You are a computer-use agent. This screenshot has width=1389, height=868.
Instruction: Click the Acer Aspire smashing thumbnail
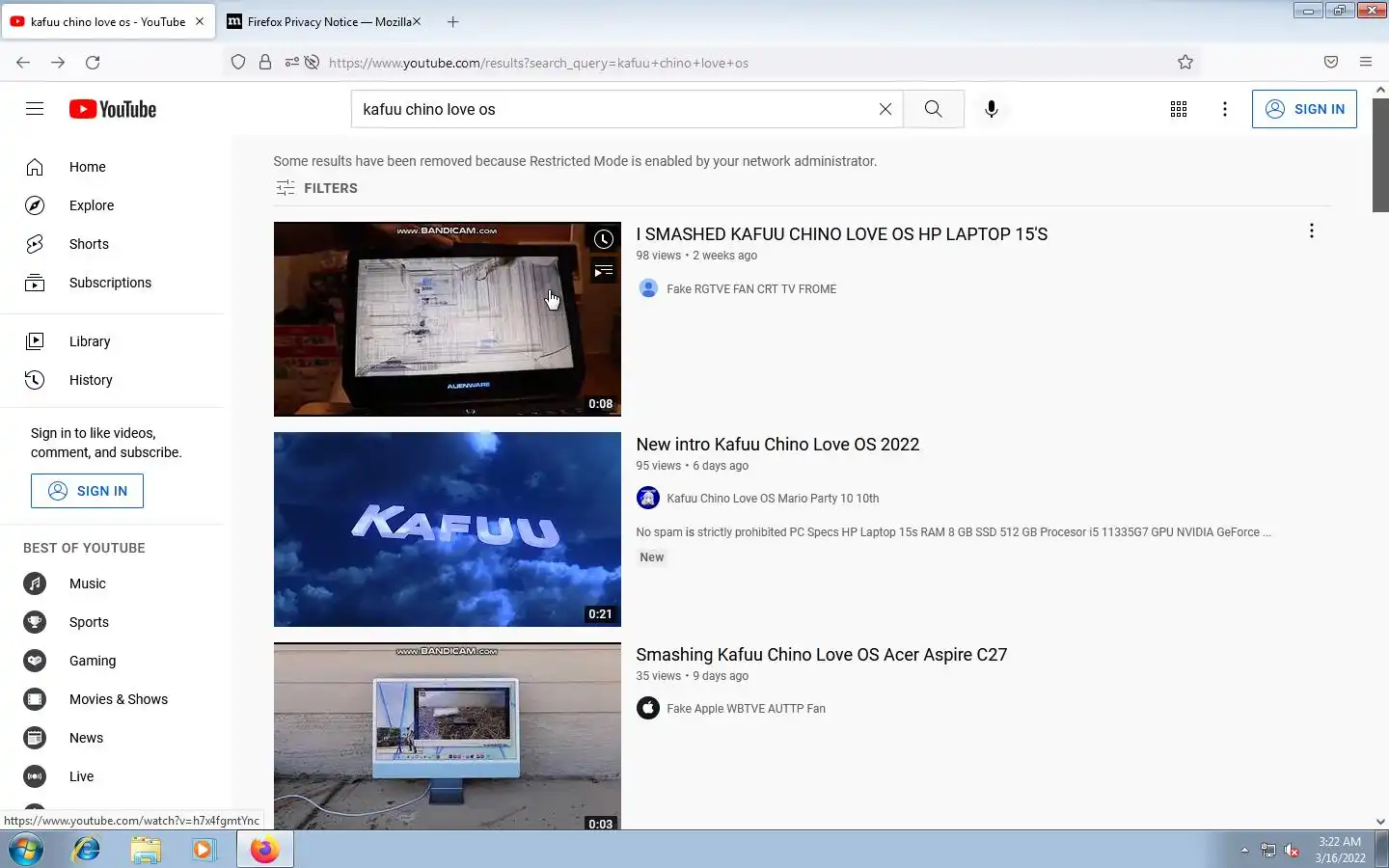click(x=447, y=736)
